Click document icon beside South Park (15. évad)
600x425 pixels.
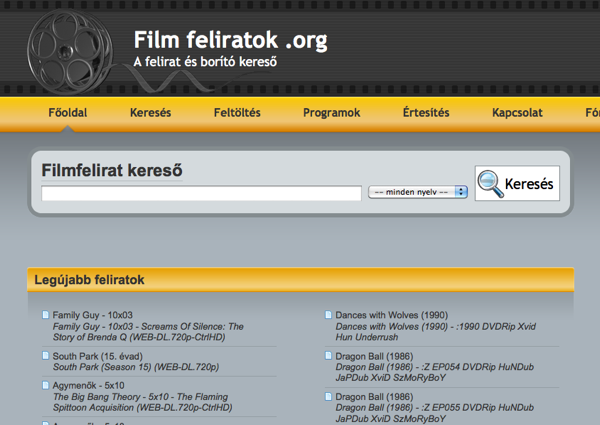(46, 356)
